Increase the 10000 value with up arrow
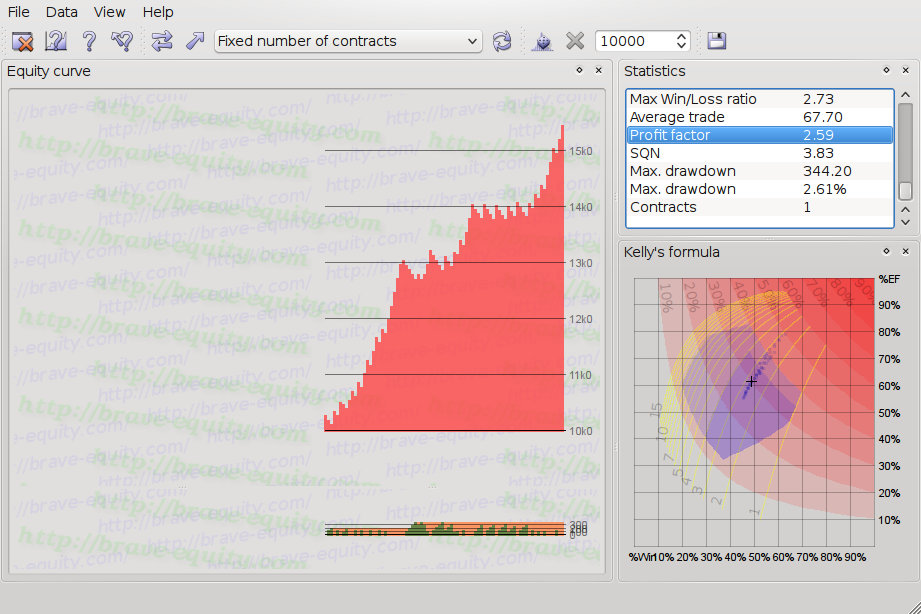The image size is (921, 614). [x=682, y=36]
